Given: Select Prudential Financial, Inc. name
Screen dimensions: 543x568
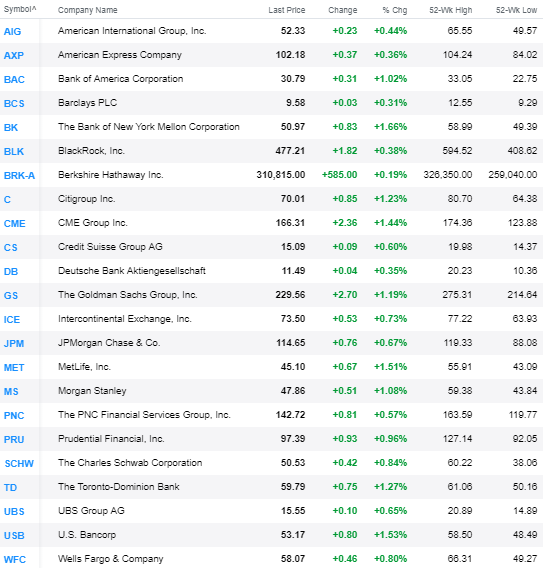Looking at the screenshot, I should (111, 439).
